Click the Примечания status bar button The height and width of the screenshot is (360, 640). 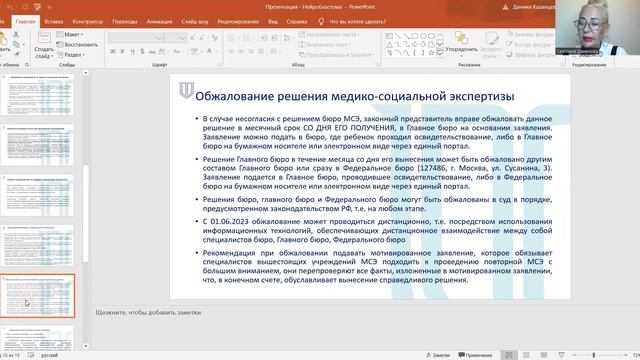click(476, 355)
